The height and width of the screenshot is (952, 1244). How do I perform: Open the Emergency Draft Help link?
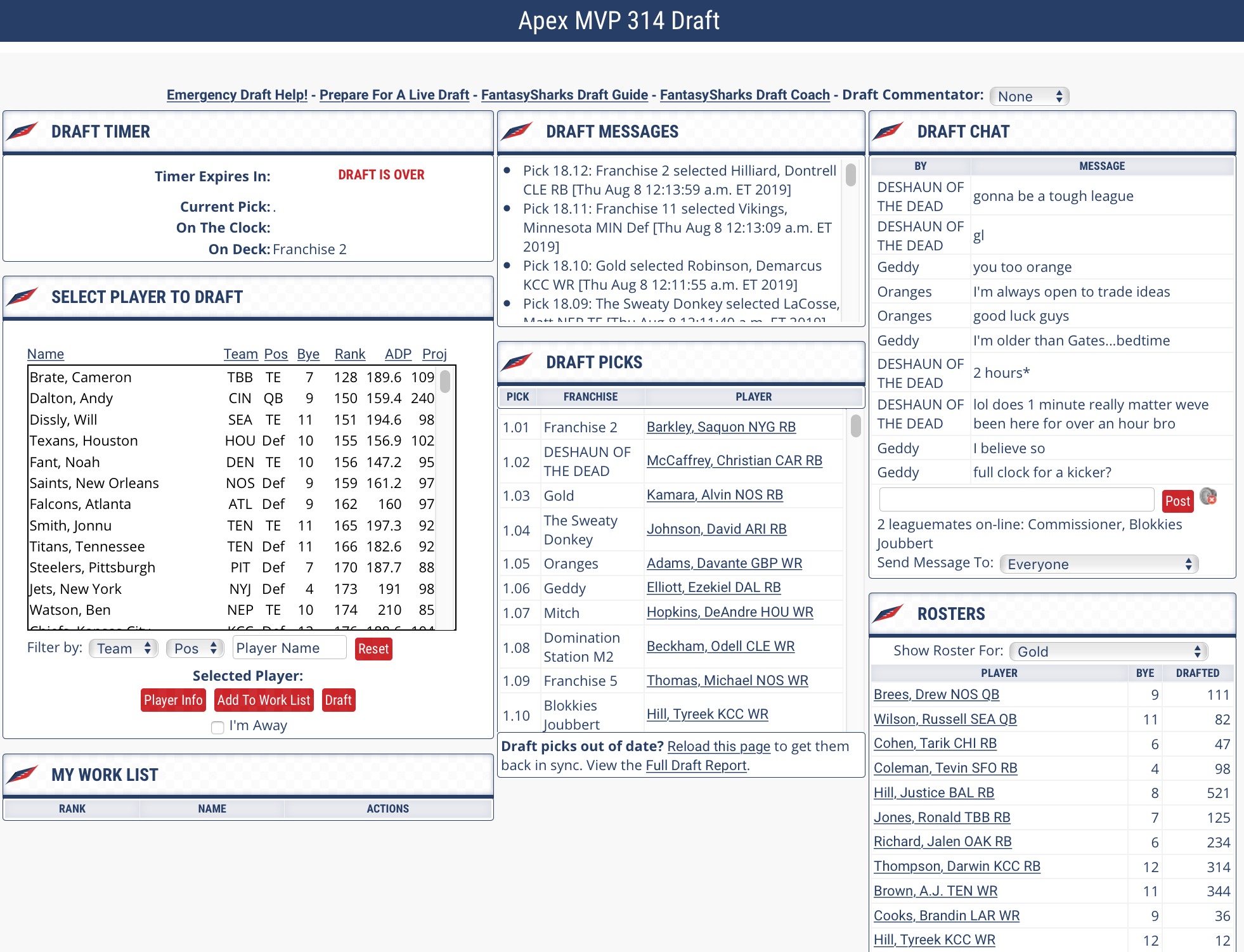(237, 95)
